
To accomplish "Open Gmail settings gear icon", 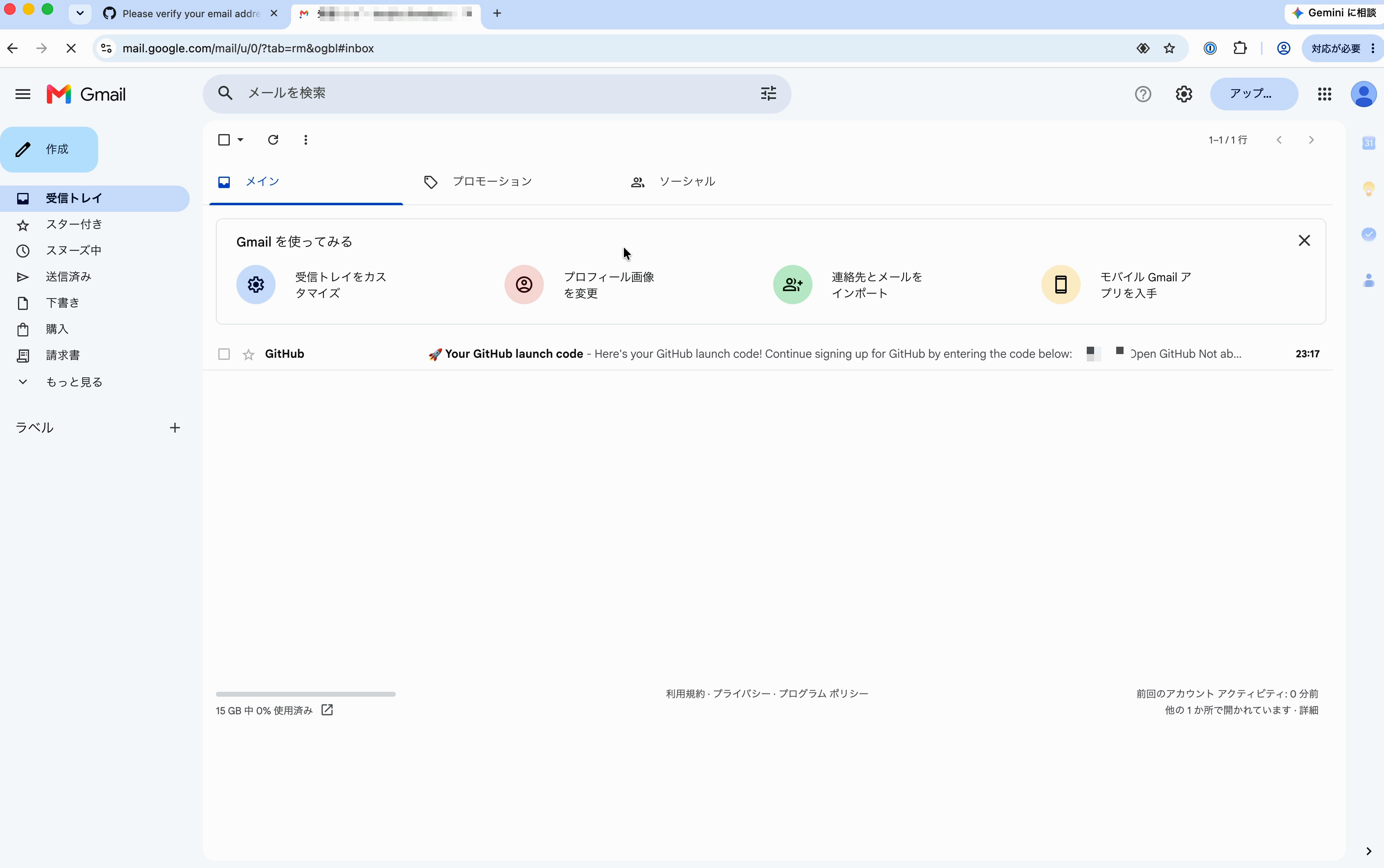I will click(1184, 94).
